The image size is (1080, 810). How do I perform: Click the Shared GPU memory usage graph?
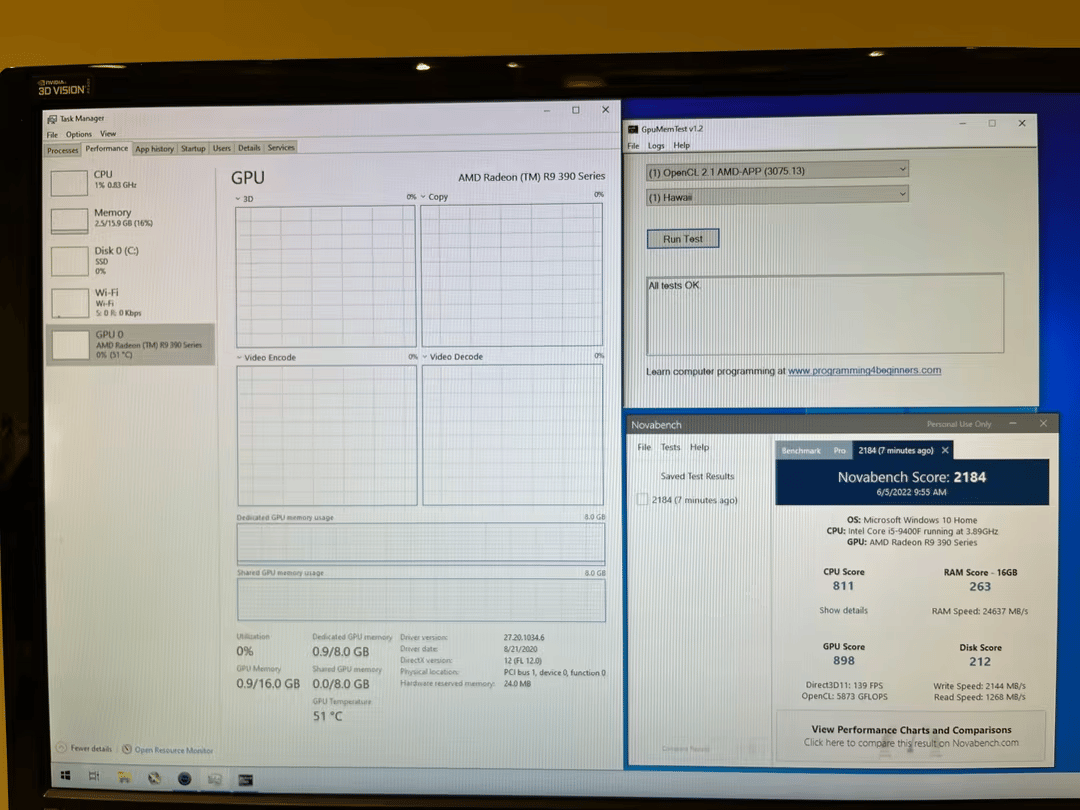[x=422, y=599]
